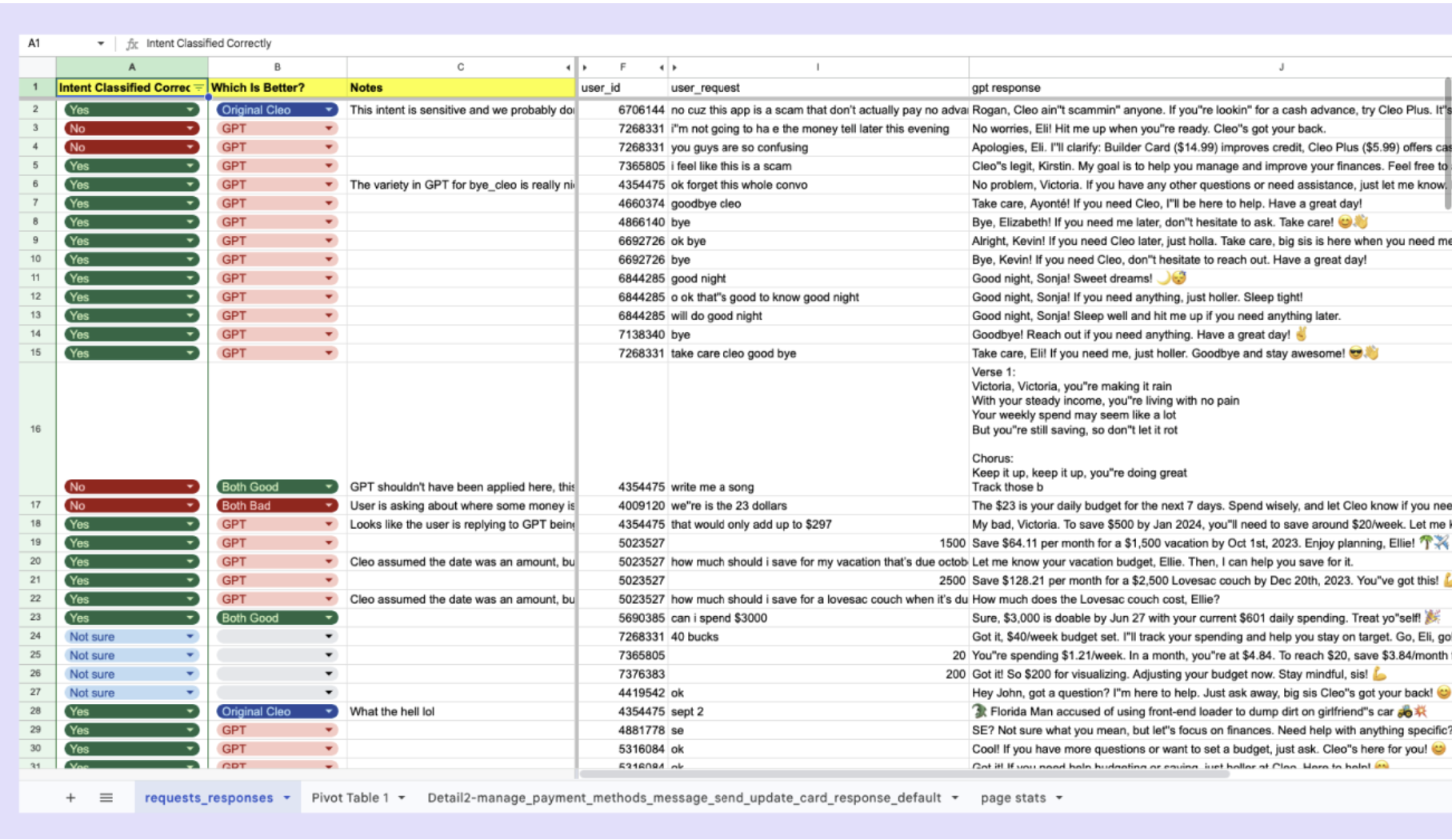The height and width of the screenshot is (840, 1452).
Task: Select cell 'ok forget this whole convo'
Action: click(x=818, y=185)
